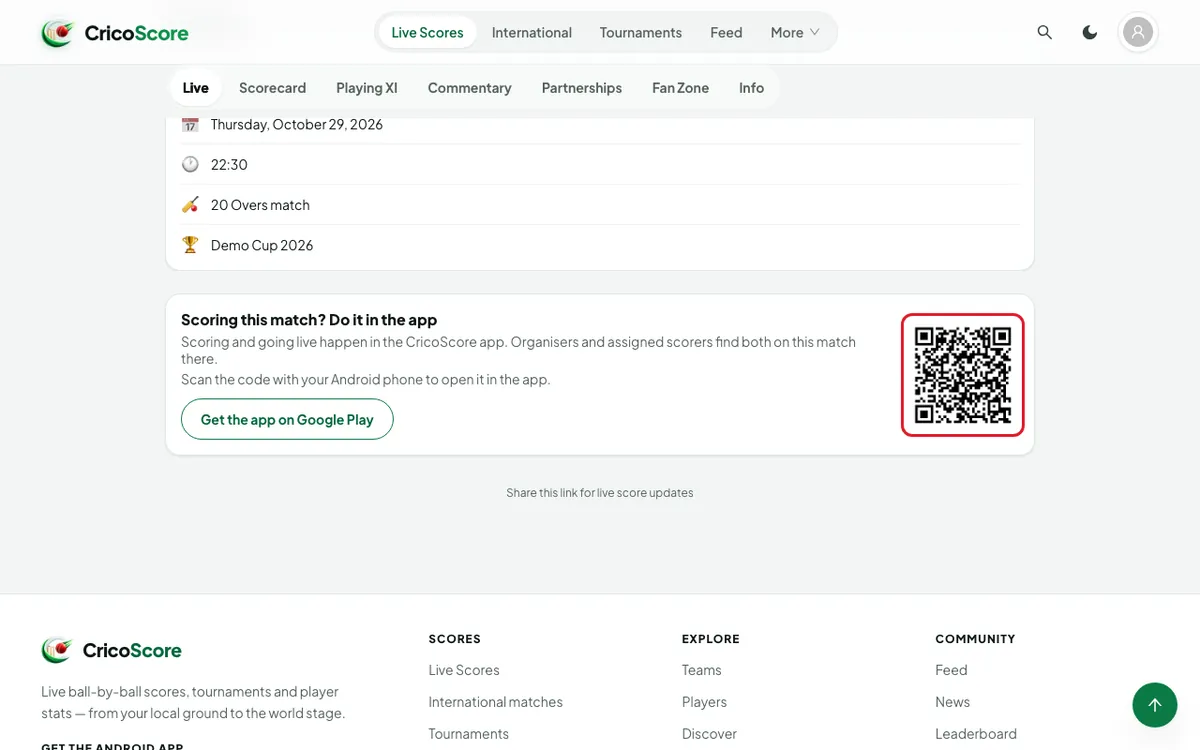The width and height of the screenshot is (1200, 750).
Task: Click the Demo Cup 2026 text
Action: tap(262, 245)
